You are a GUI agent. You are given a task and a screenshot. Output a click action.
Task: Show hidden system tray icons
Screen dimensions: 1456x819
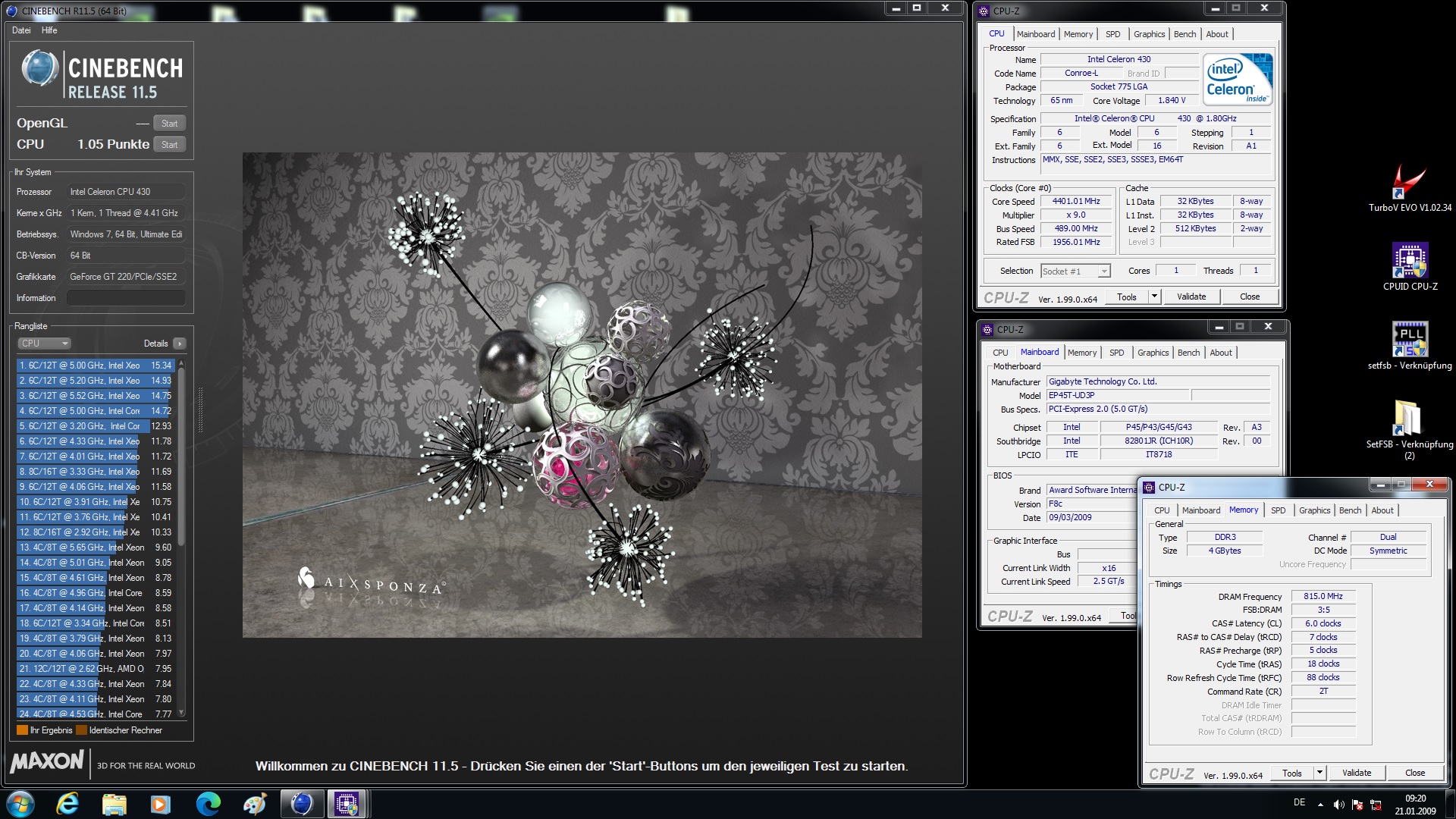1320,805
